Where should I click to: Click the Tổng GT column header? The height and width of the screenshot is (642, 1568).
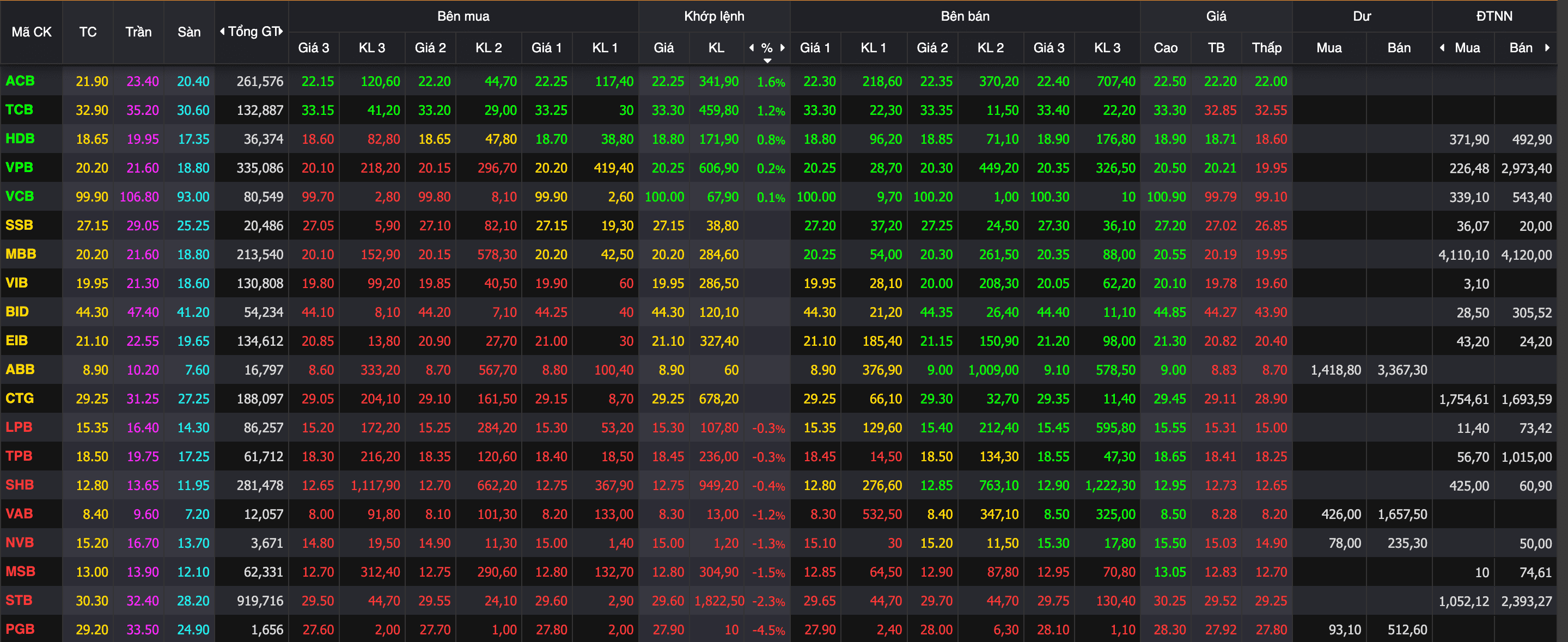tap(253, 32)
